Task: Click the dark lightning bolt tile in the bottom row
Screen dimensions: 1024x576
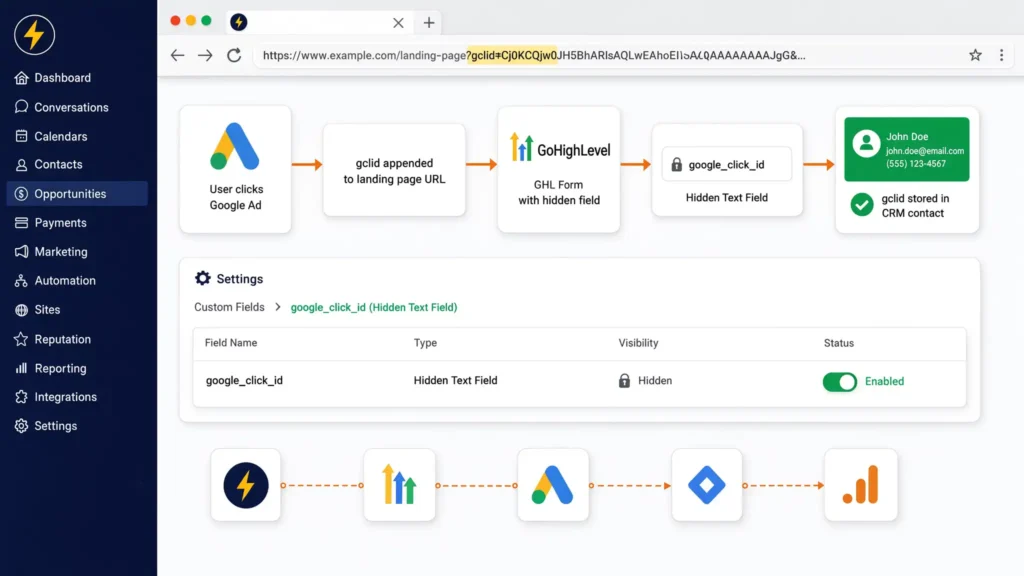Action: coord(246,485)
